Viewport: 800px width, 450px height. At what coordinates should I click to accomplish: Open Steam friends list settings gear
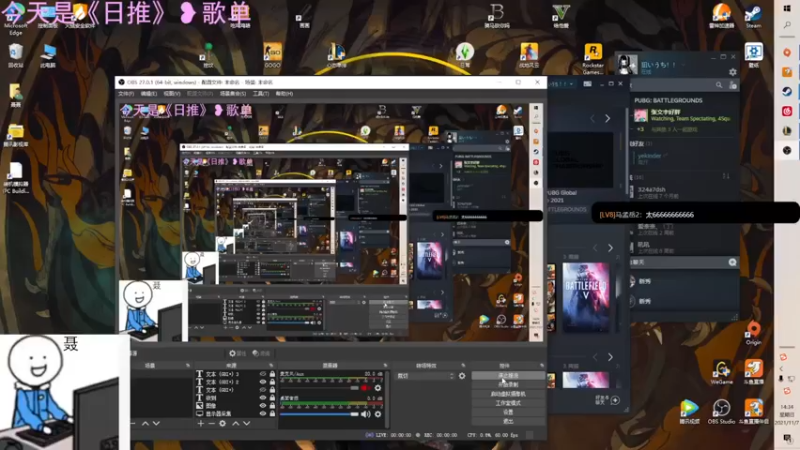[x=733, y=72]
